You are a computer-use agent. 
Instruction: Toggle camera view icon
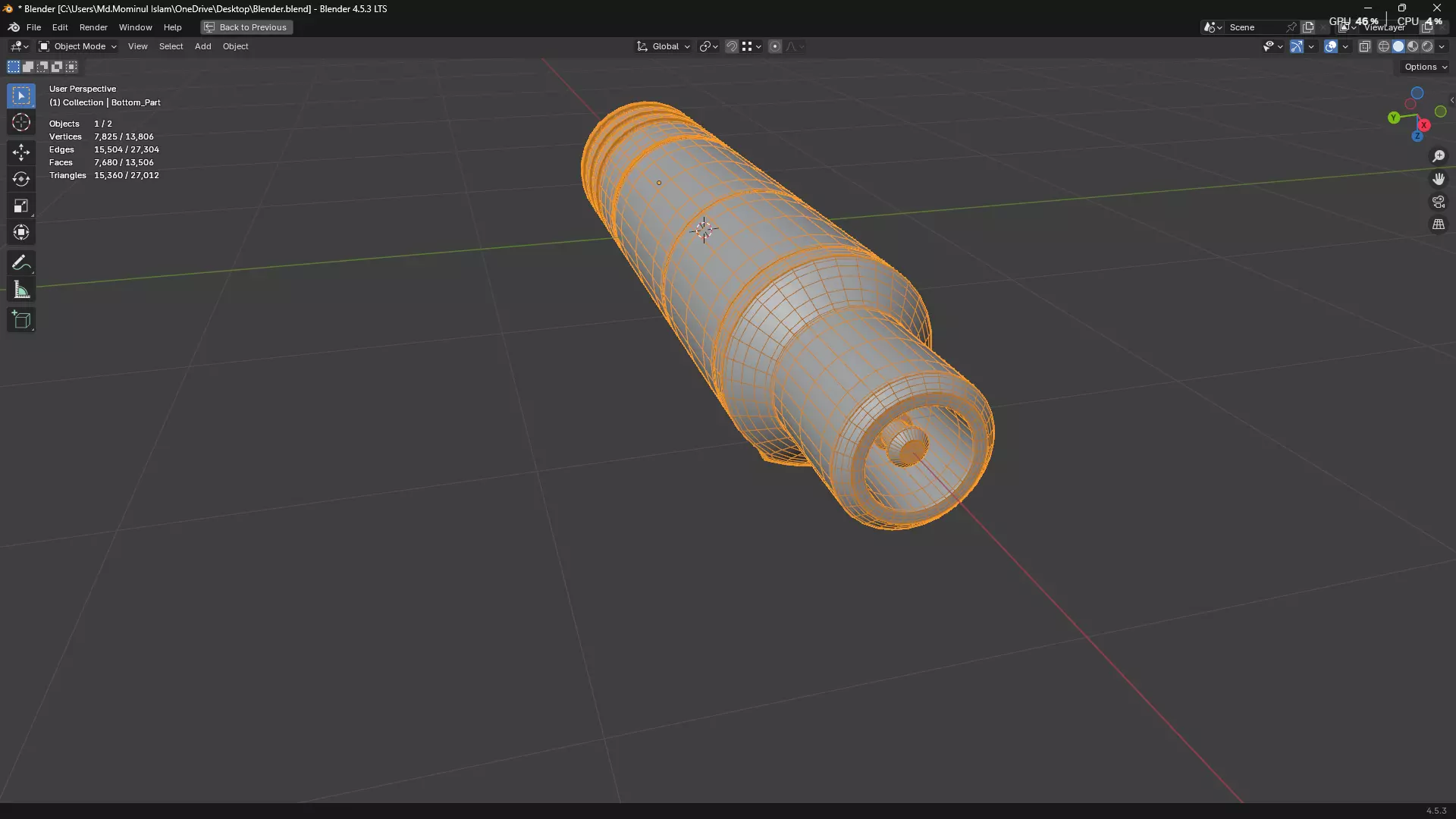pyautogui.click(x=1439, y=202)
